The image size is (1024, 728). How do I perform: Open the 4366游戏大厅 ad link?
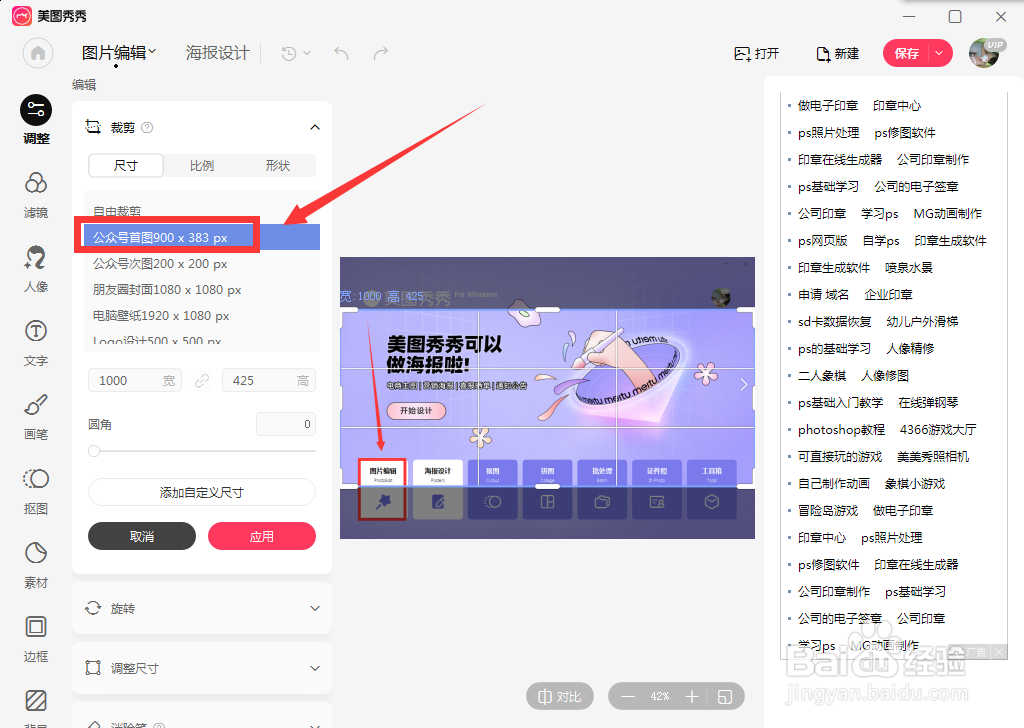(938, 430)
